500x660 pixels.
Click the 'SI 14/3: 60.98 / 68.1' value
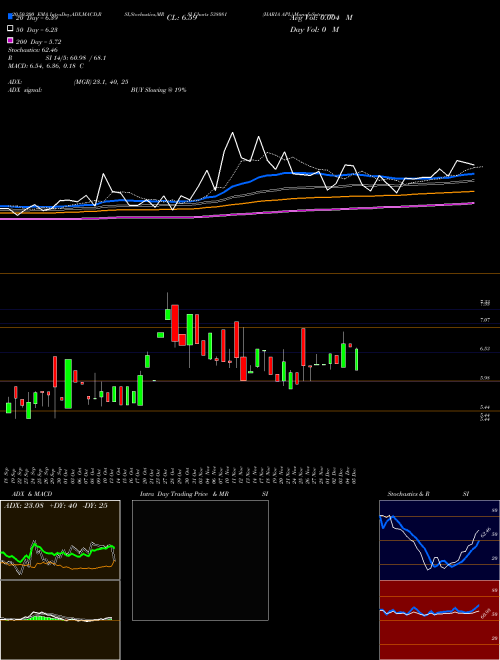(x=76, y=58)
